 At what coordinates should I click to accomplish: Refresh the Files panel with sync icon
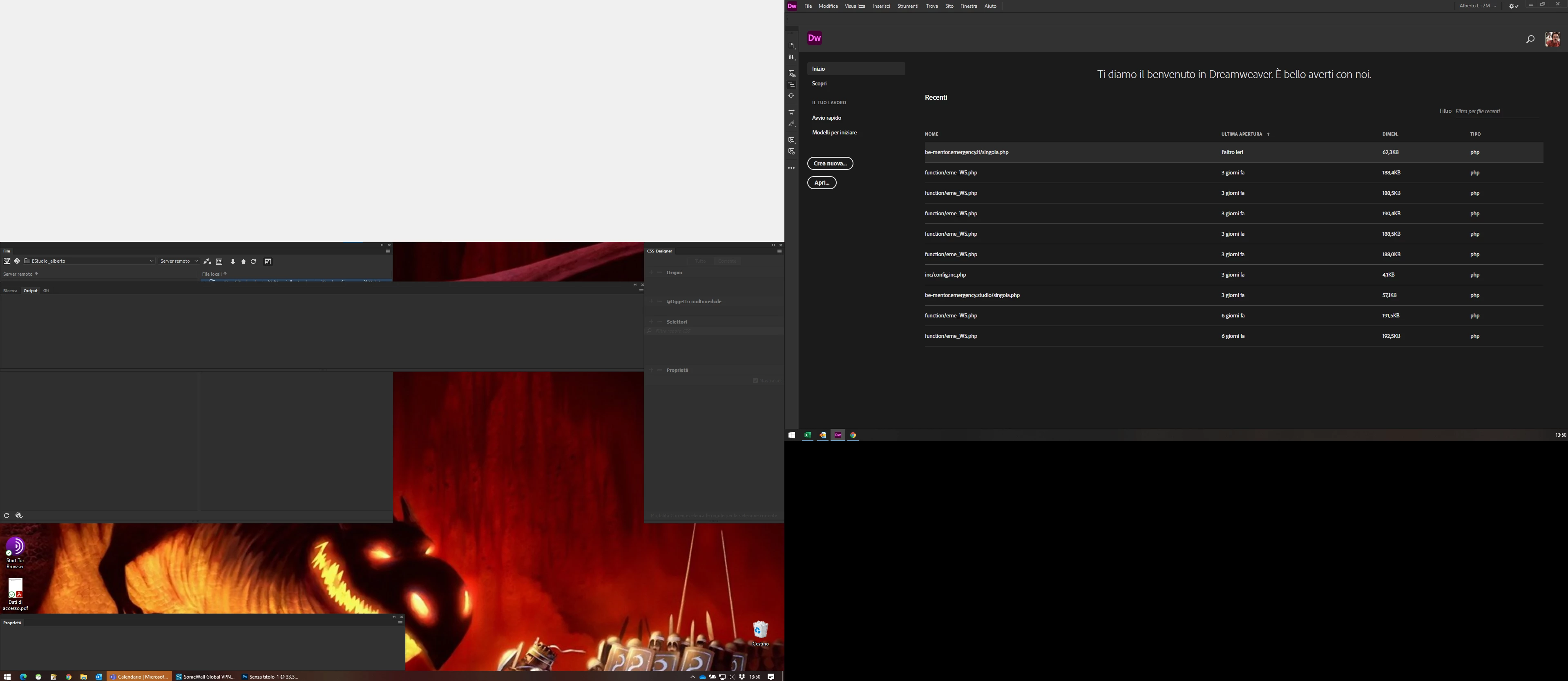tap(254, 262)
